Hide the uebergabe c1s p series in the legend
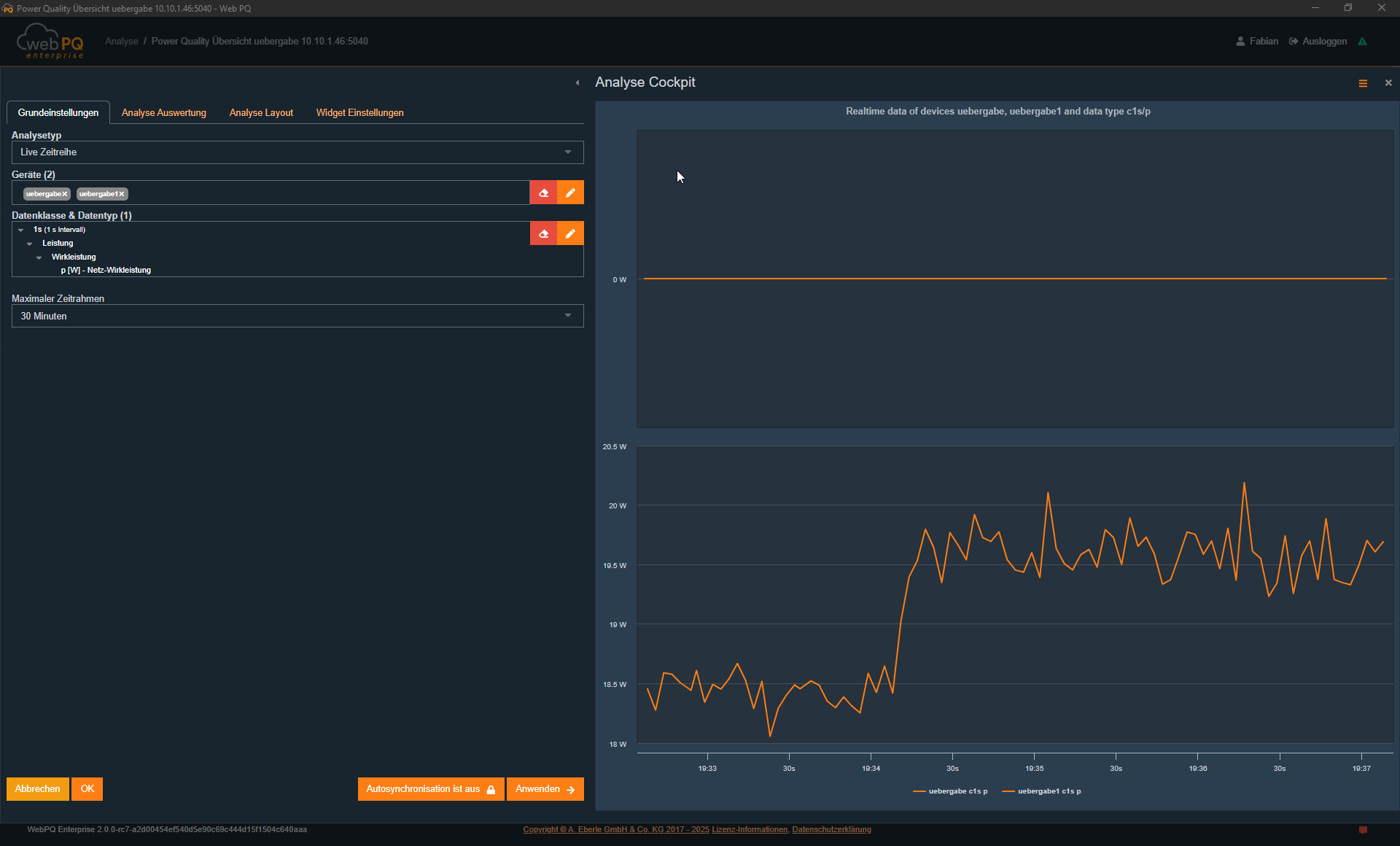This screenshot has width=1400, height=846. click(950, 791)
